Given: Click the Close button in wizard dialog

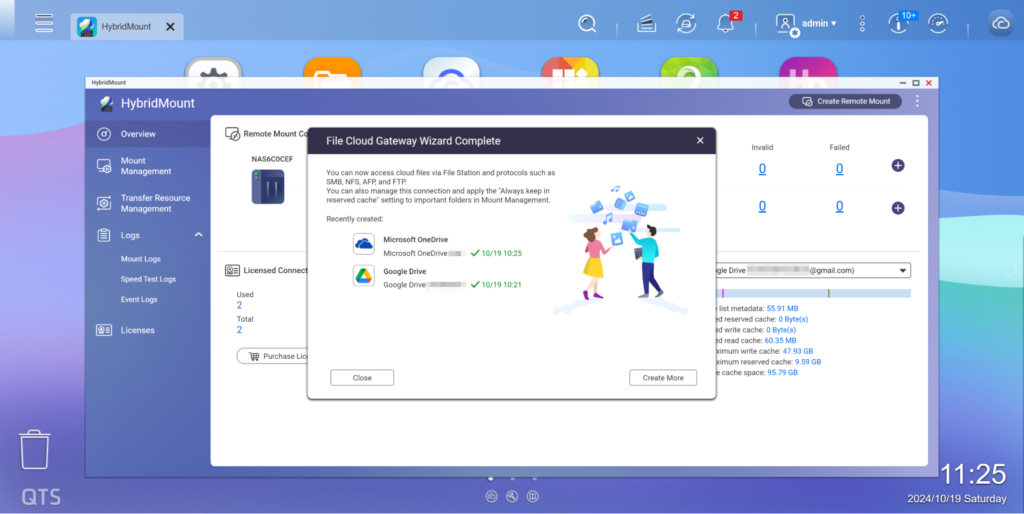Looking at the screenshot, I should click(x=362, y=378).
